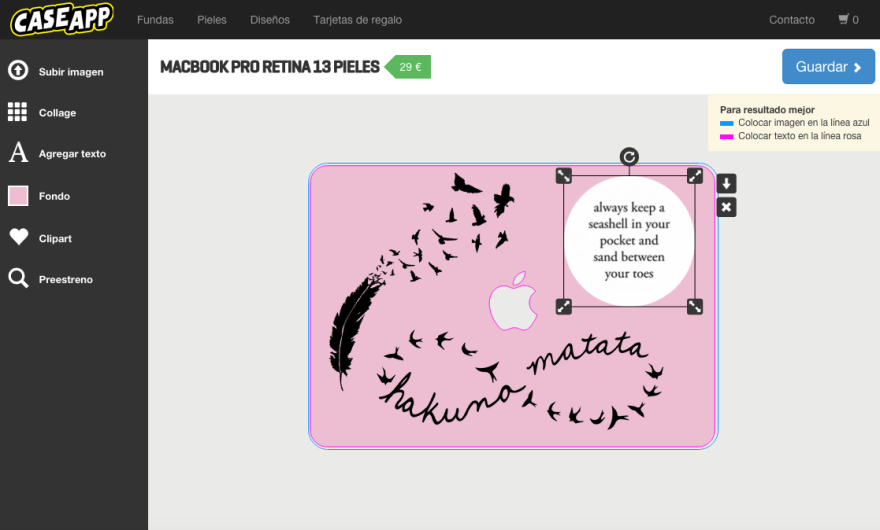The height and width of the screenshot is (530, 880).
Task: Select the seashell quote circle image
Action: point(629,241)
